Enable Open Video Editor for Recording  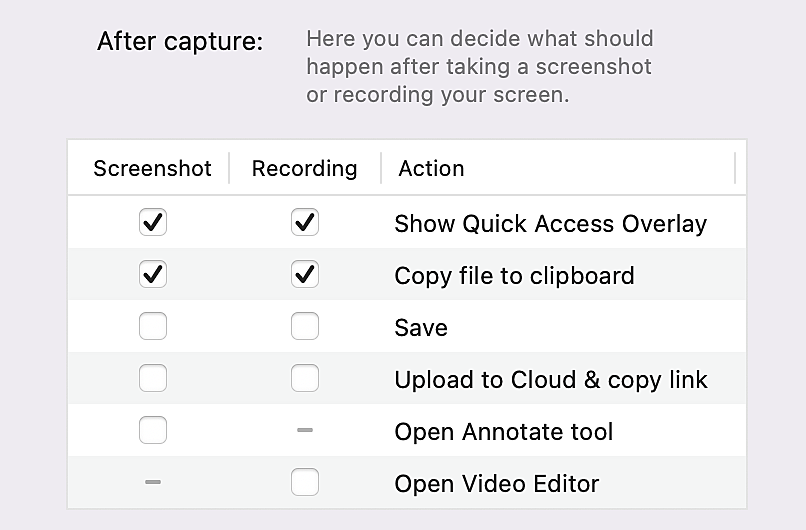[305, 483]
